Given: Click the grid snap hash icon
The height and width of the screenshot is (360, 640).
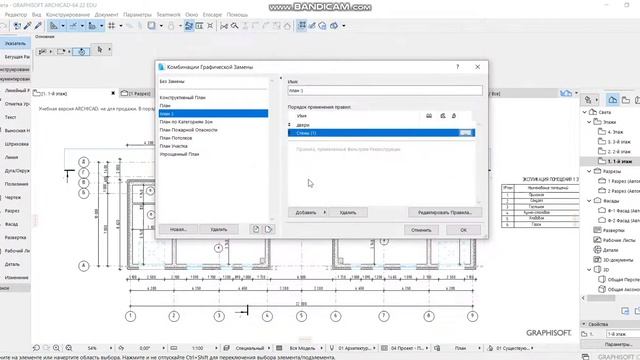Looking at the screenshot, I should click(111, 26).
